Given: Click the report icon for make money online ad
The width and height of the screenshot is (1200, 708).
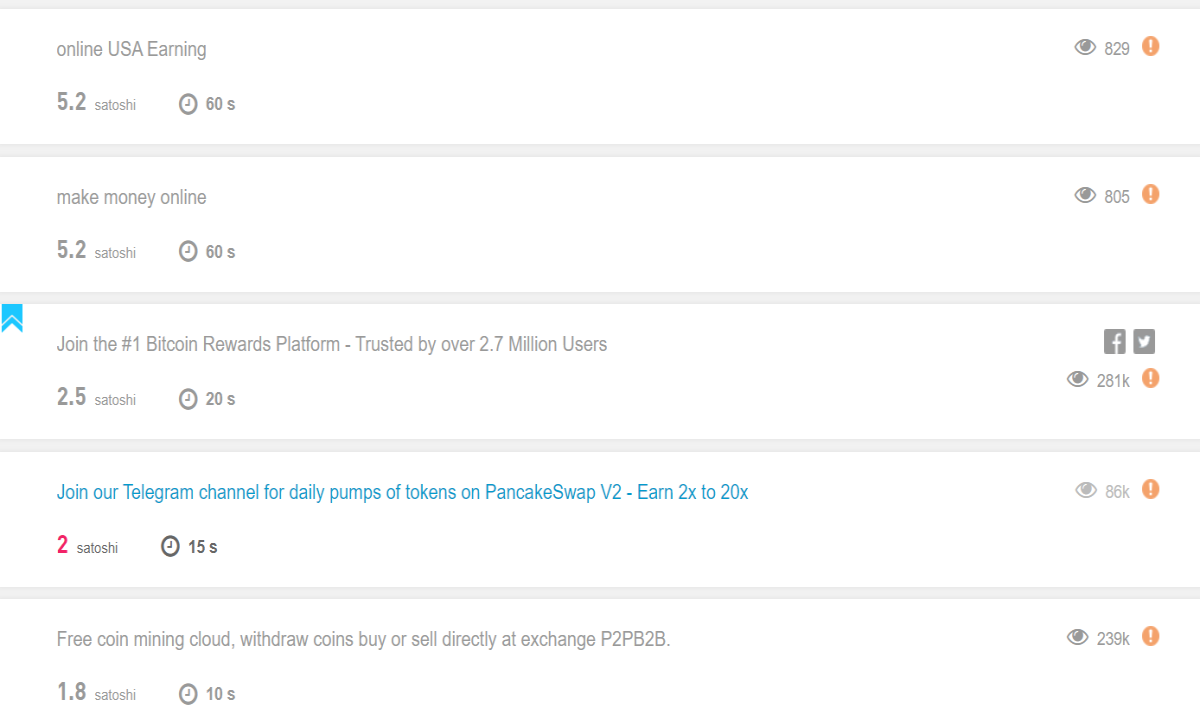Looking at the screenshot, I should pyautogui.click(x=1151, y=194).
